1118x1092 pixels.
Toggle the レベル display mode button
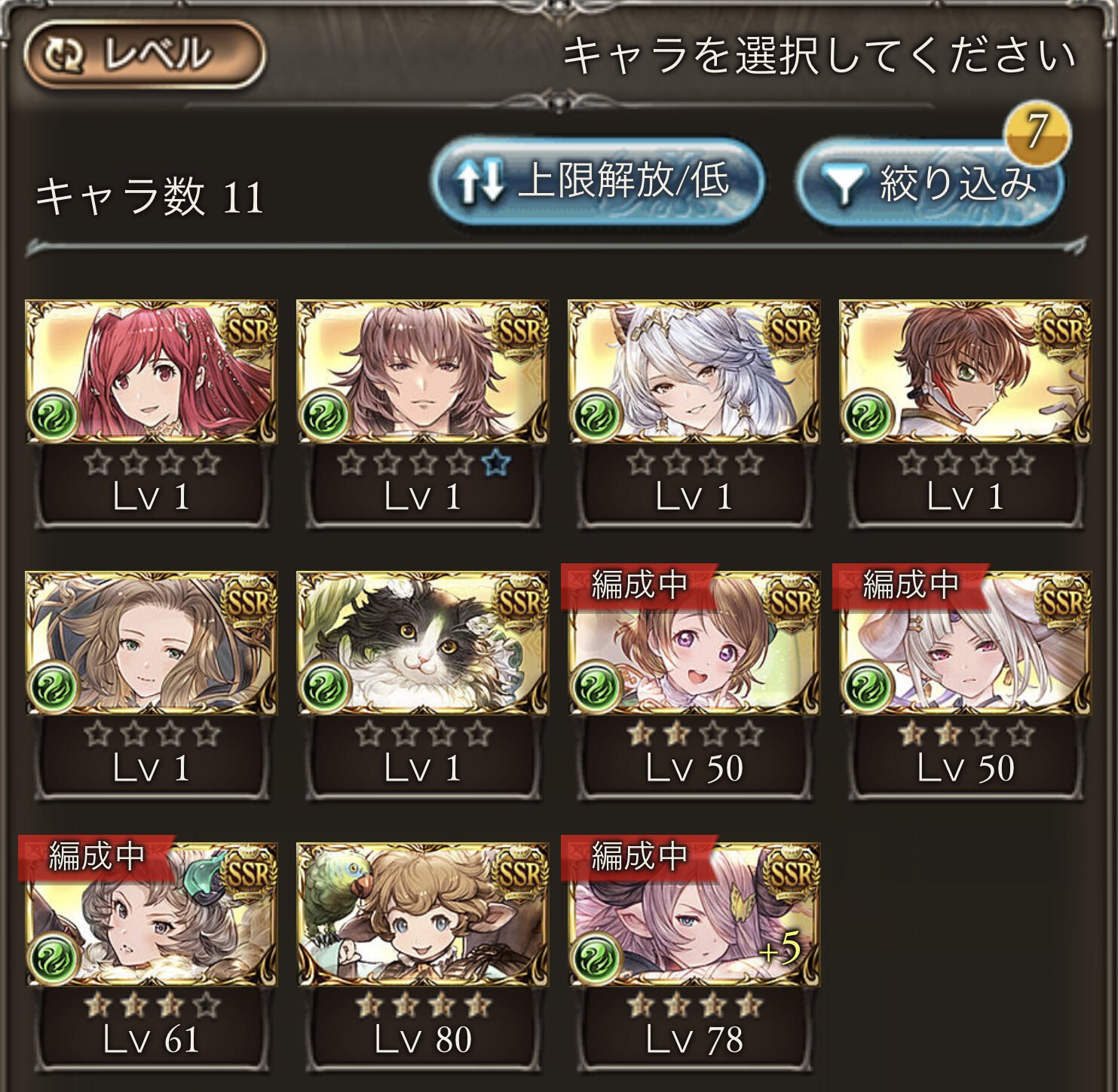point(144,55)
